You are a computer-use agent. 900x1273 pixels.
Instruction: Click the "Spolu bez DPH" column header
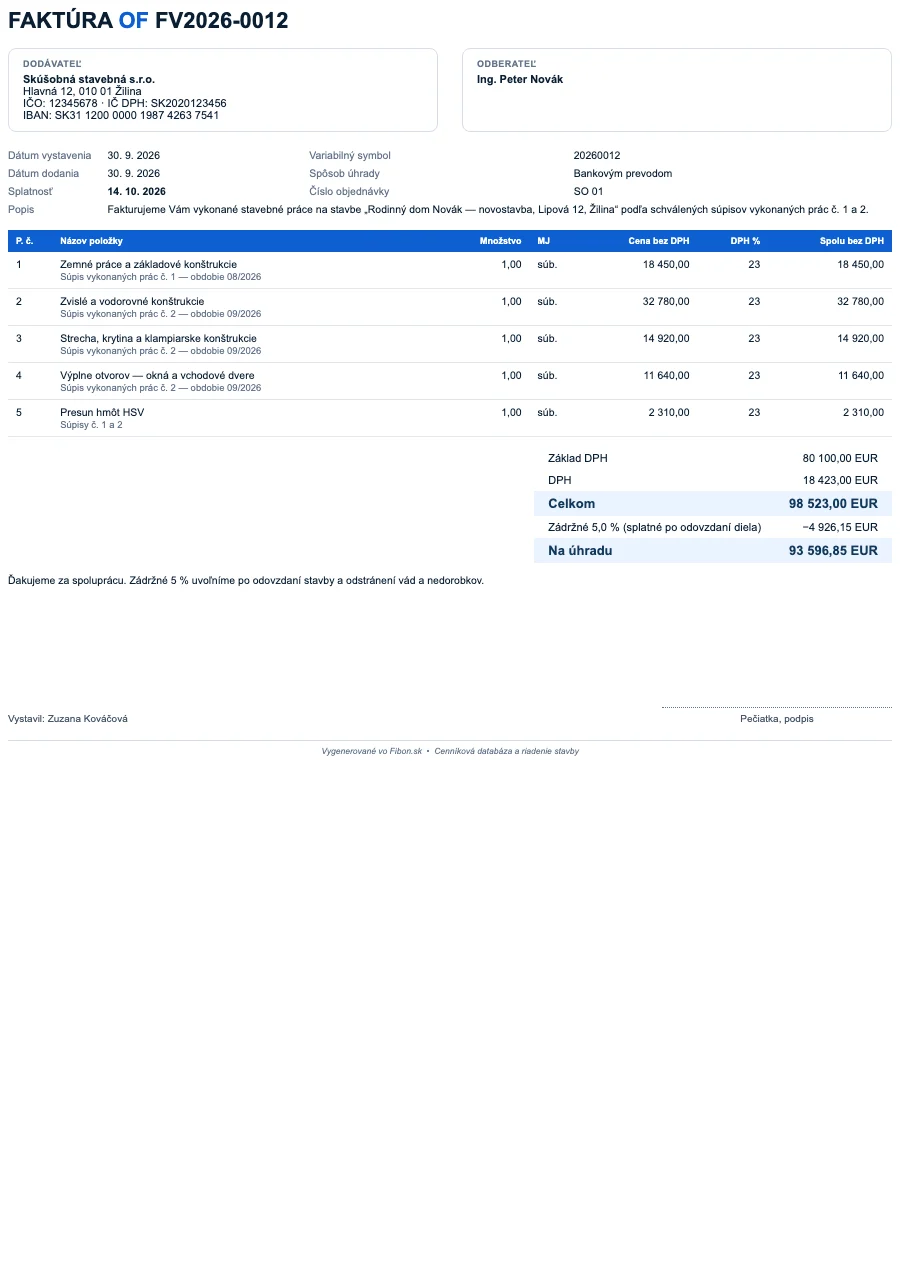(x=852, y=241)
